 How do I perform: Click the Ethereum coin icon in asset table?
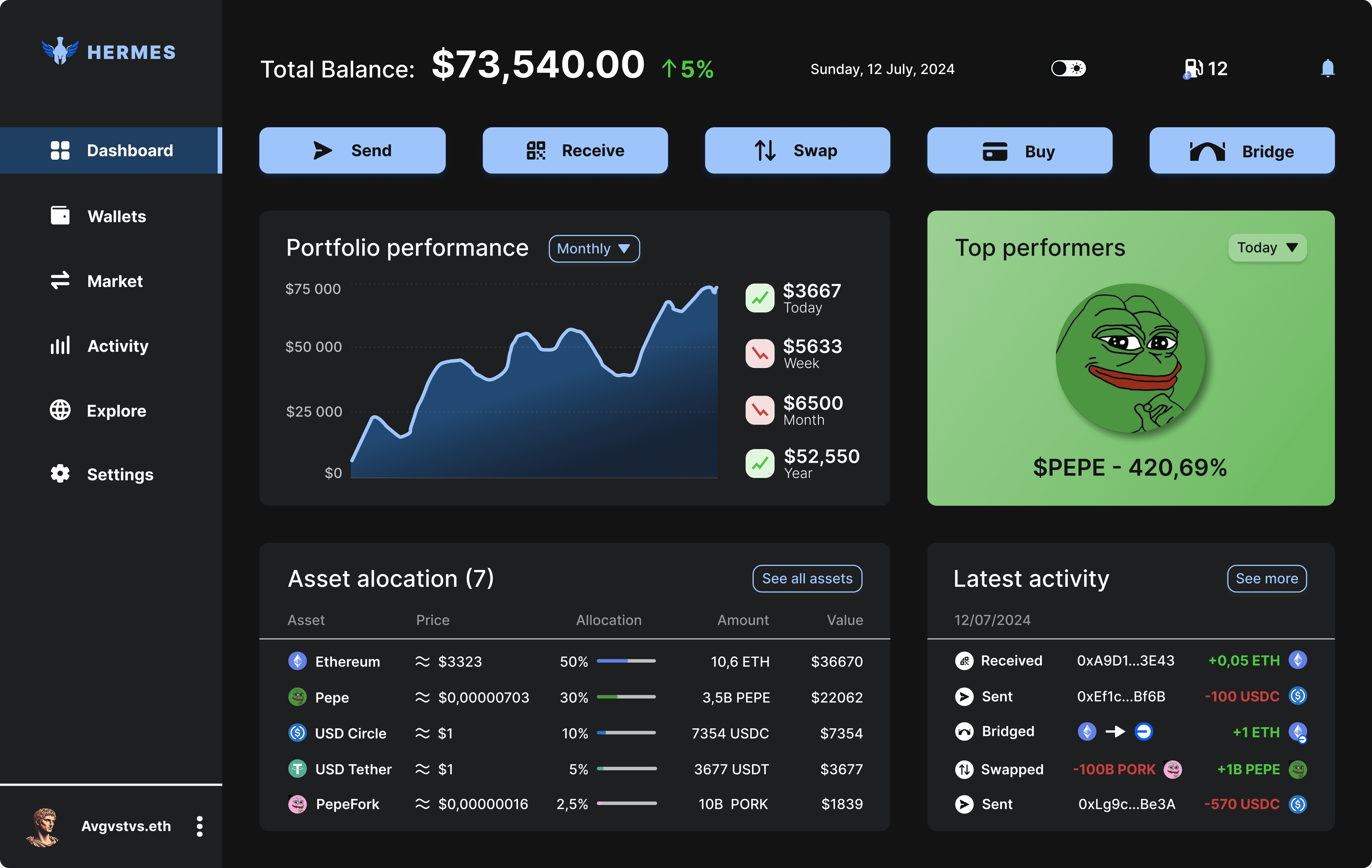click(297, 661)
